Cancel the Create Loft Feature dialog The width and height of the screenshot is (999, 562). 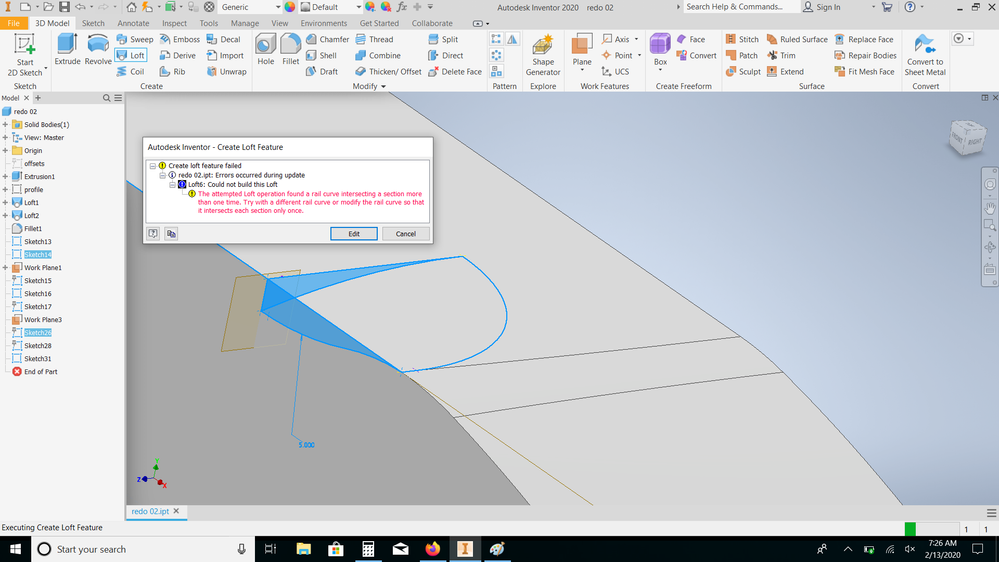[405, 234]
